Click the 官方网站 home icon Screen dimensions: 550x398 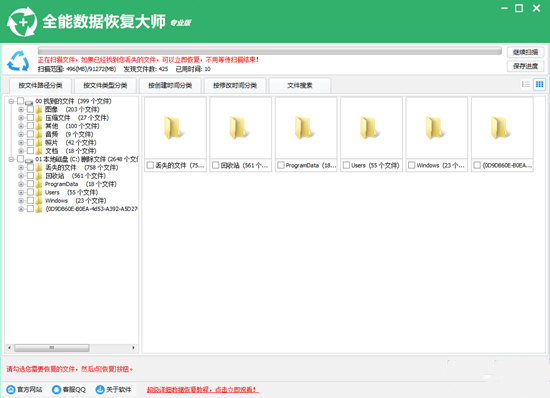pyautogui.click(x=11, y=390)
